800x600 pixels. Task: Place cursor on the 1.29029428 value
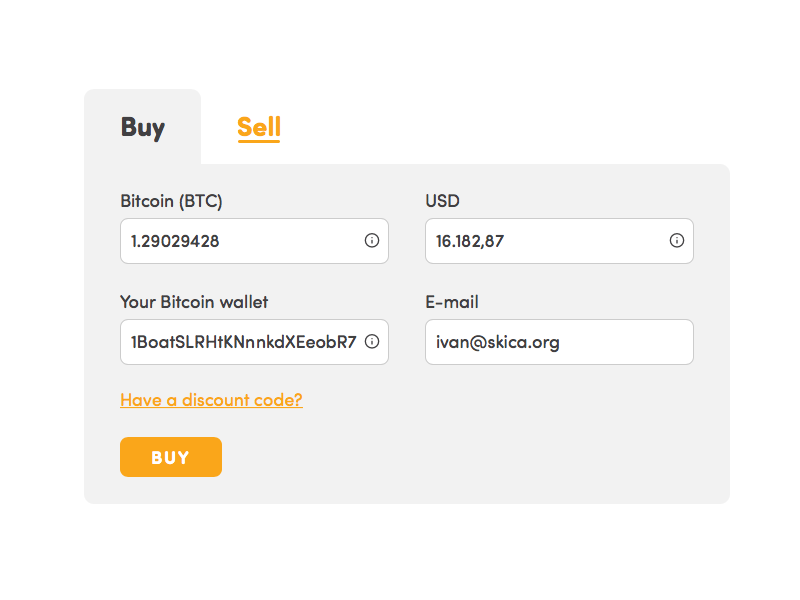[x=175, y=241]
